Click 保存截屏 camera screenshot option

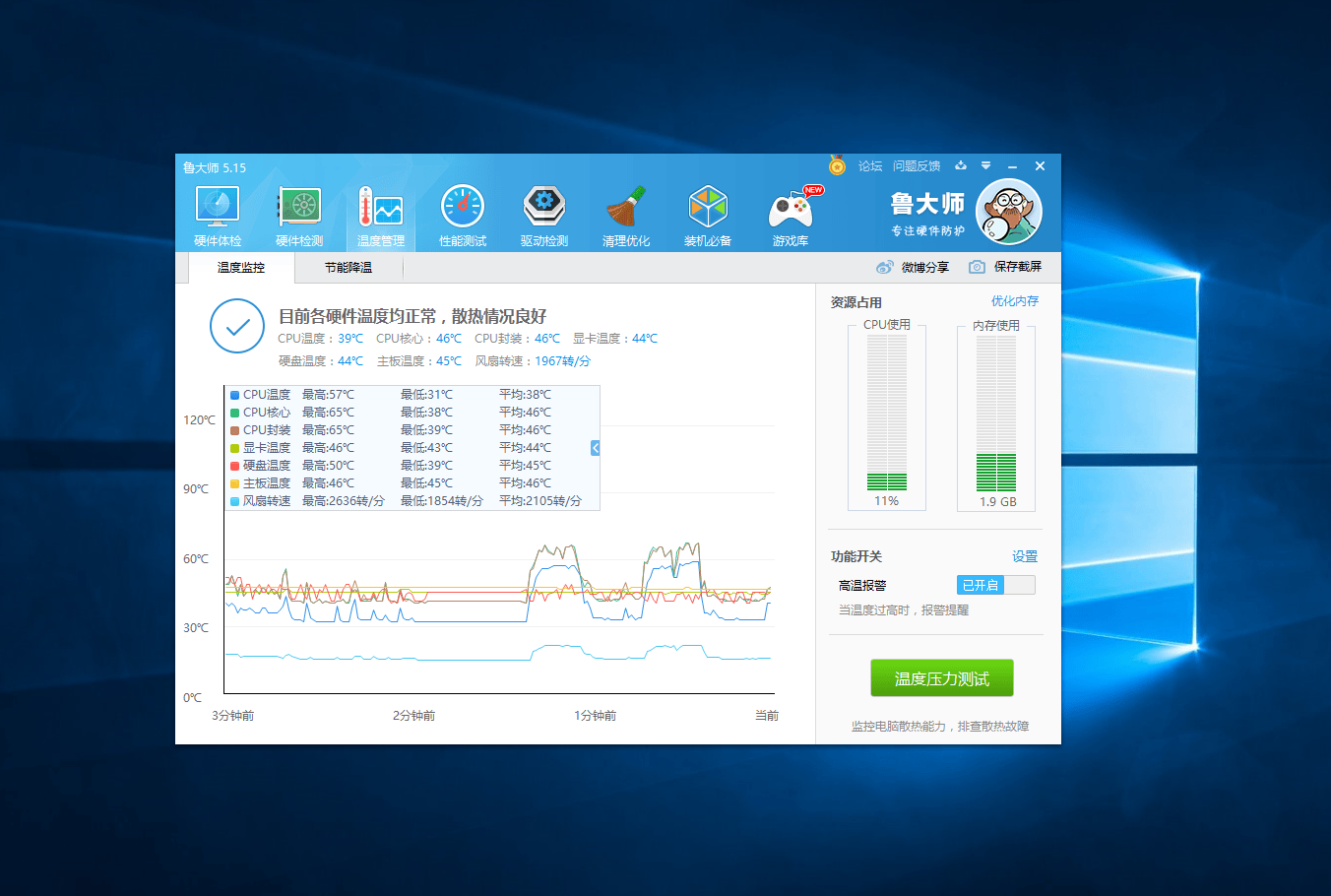[1005, 267]
